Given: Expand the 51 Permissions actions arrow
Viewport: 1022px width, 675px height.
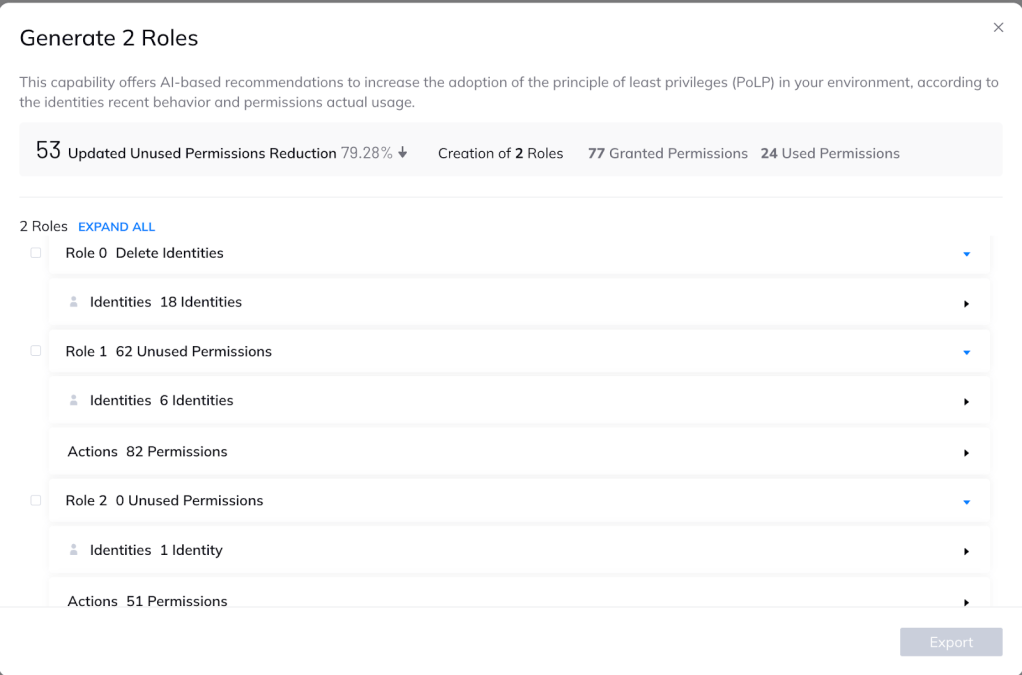Looking at the screenshot, I should (x=967, y=603).
